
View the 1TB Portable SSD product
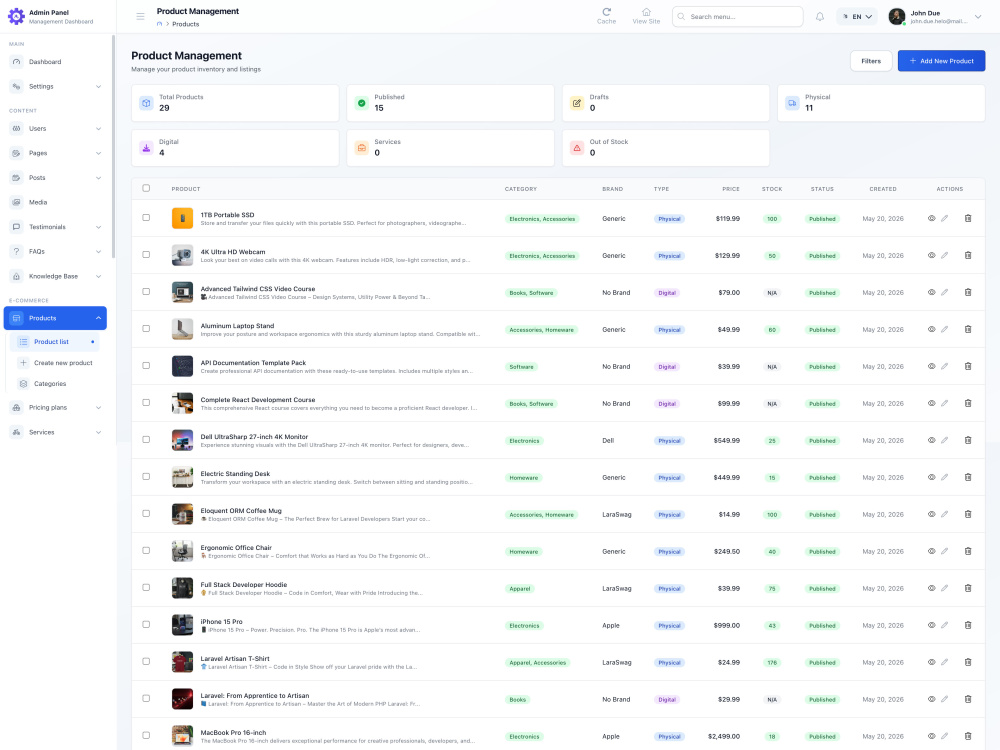tap(931, 218)
